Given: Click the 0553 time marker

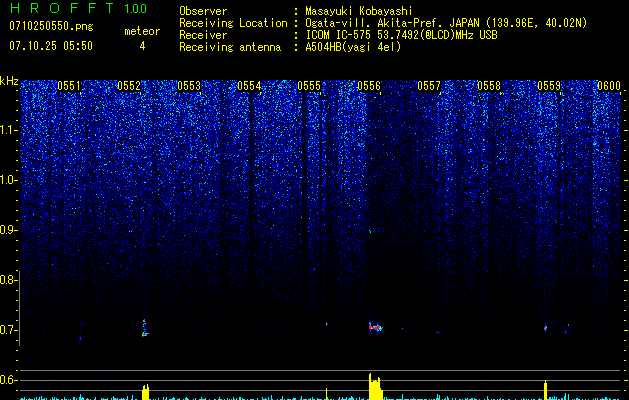Looking at the screenshot, I should [x=189, y=86].
